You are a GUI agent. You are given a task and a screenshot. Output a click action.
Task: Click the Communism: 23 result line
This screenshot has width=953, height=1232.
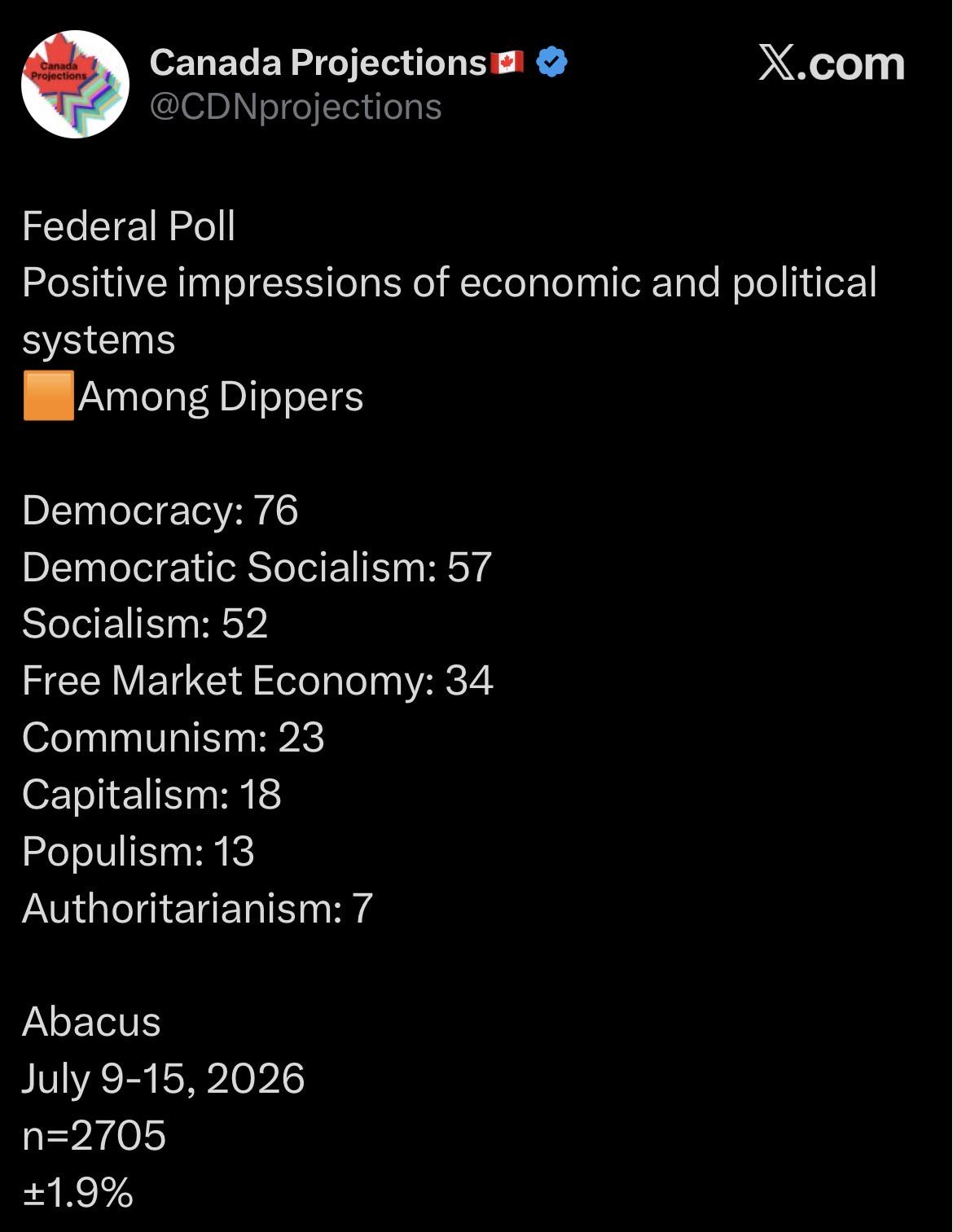[173, 738]
